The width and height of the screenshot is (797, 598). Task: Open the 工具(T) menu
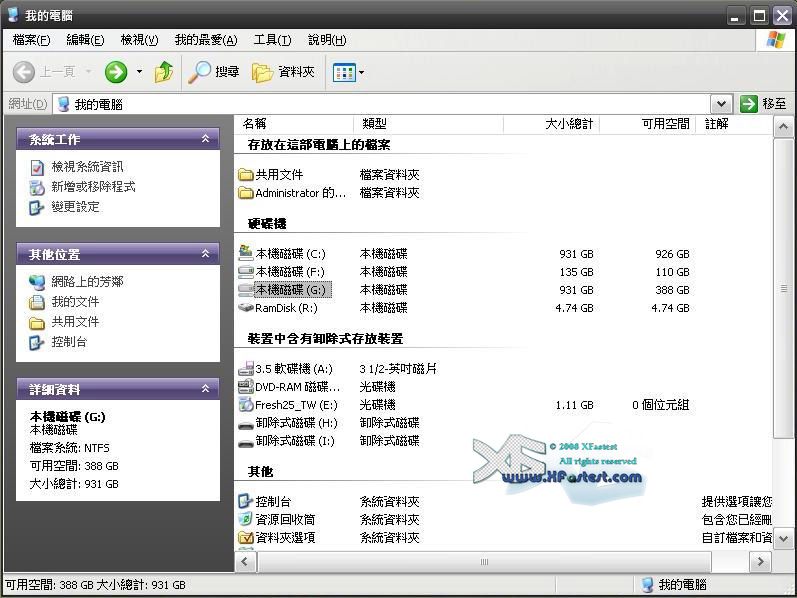click(x=272, y=40)
